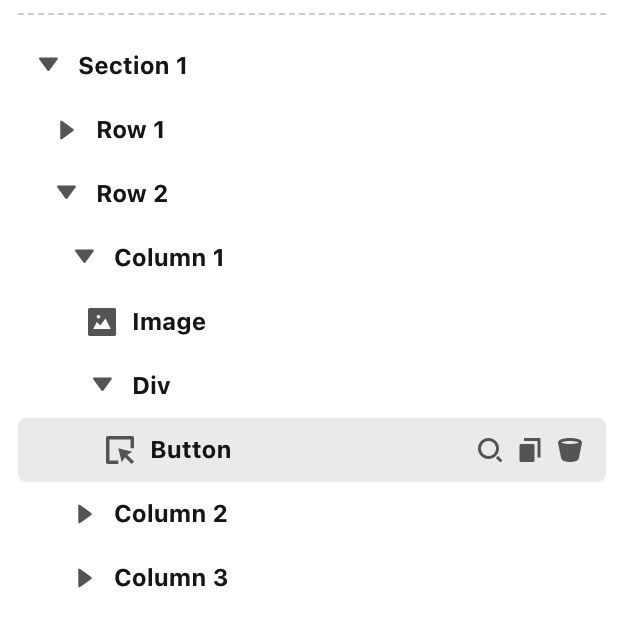Image resolution: width=628 pixels, height=626 pixels.
Task: Select the Row 1 label
Action: [x=130, y=130]
